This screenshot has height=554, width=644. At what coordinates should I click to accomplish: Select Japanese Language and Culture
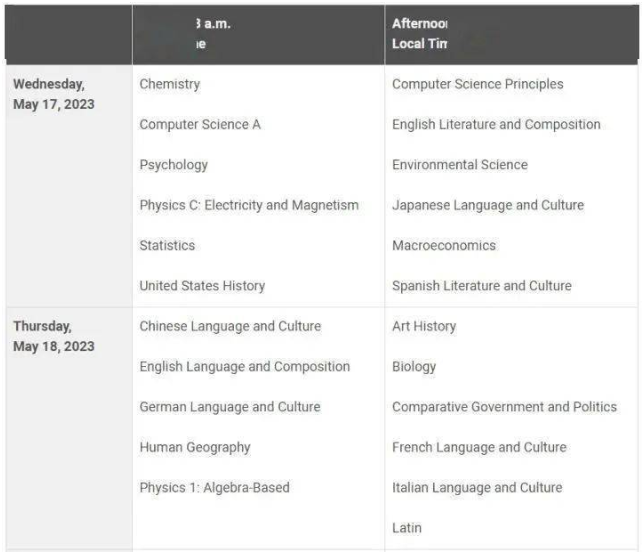pyautogui.click(x=488, y=205)
